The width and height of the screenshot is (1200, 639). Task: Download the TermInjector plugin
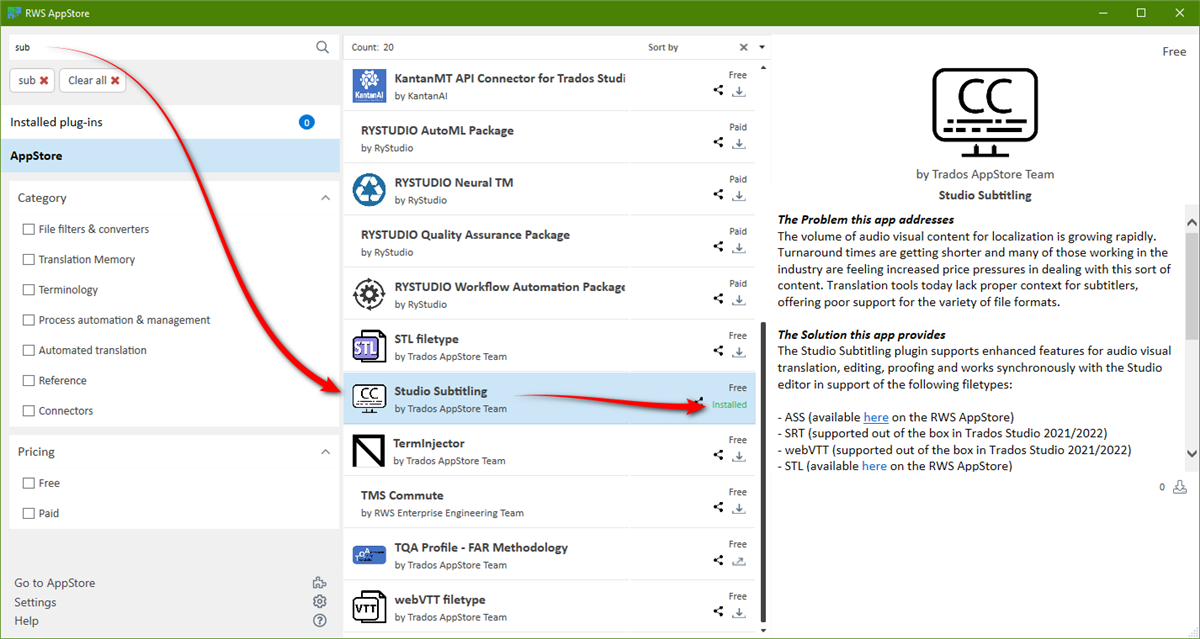(x=739, y=455)
